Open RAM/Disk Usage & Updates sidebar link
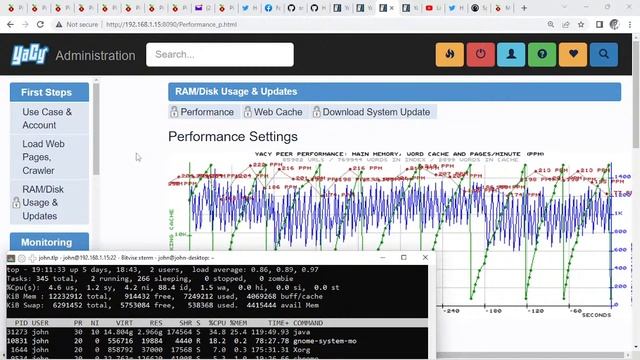Image resolution: width=640 pixels, height=360 pixels. pyautogui.click(x=49, y=202)
